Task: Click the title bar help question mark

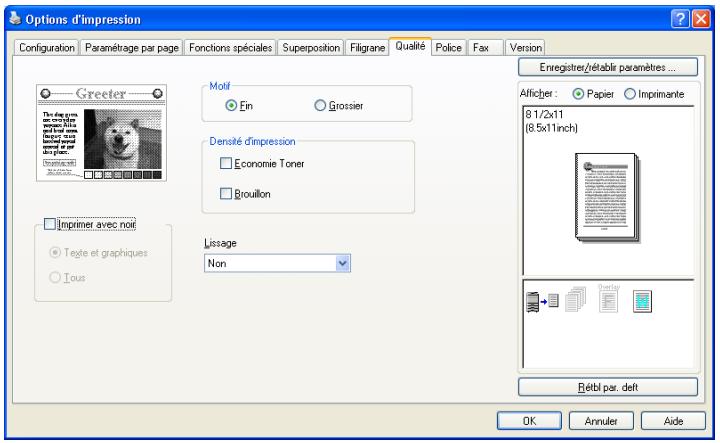Action: click(x=680, y=19)
